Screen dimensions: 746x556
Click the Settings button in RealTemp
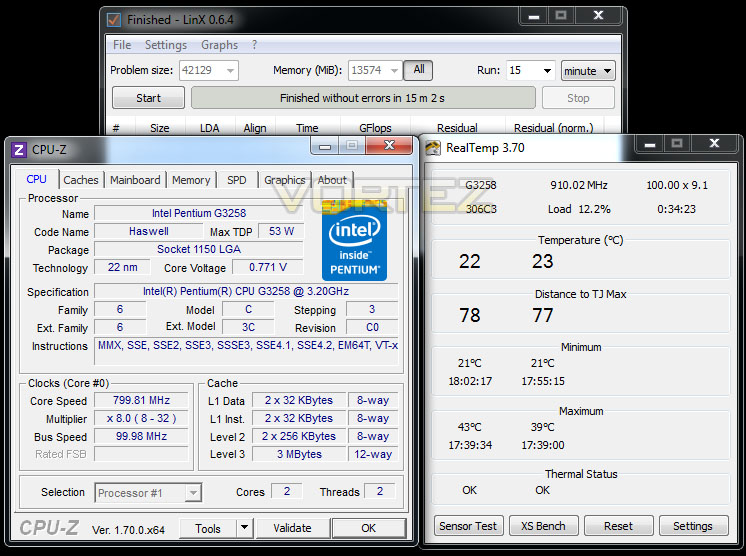click(693, 526)
